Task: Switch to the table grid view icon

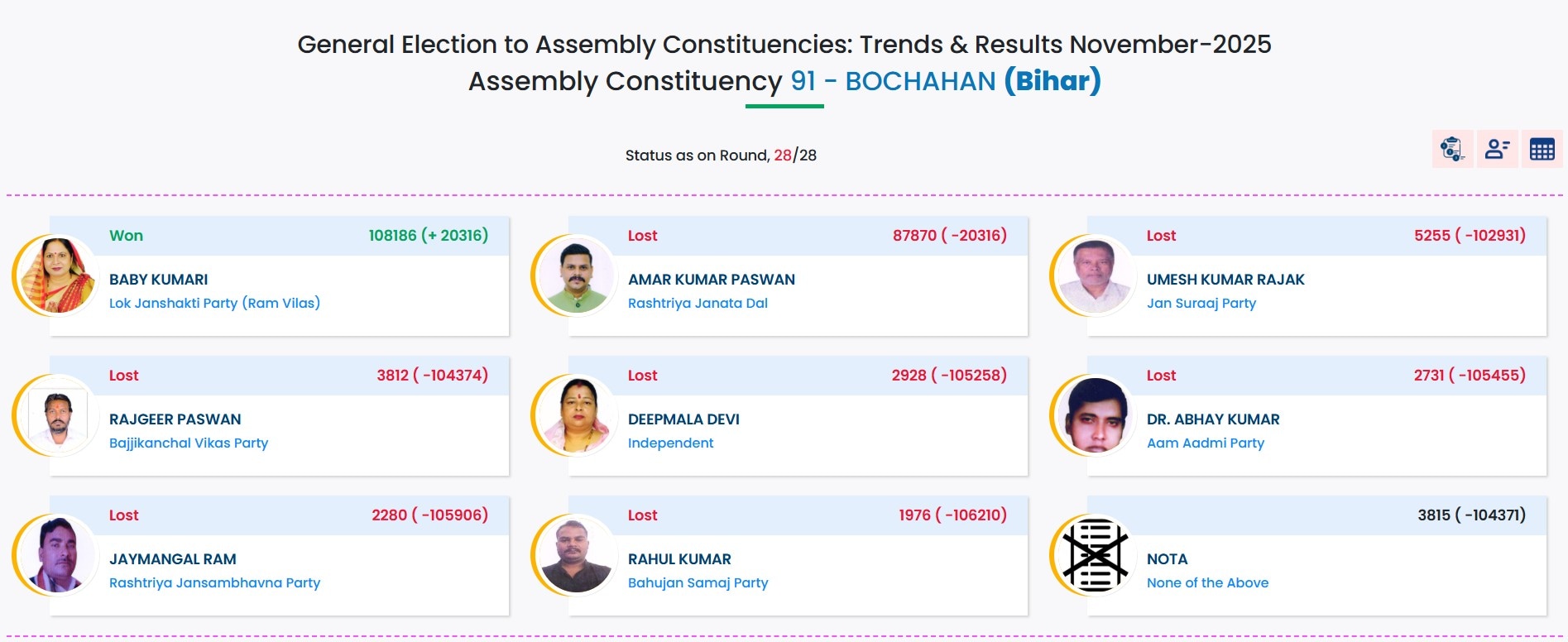Action: (1542, 149)
